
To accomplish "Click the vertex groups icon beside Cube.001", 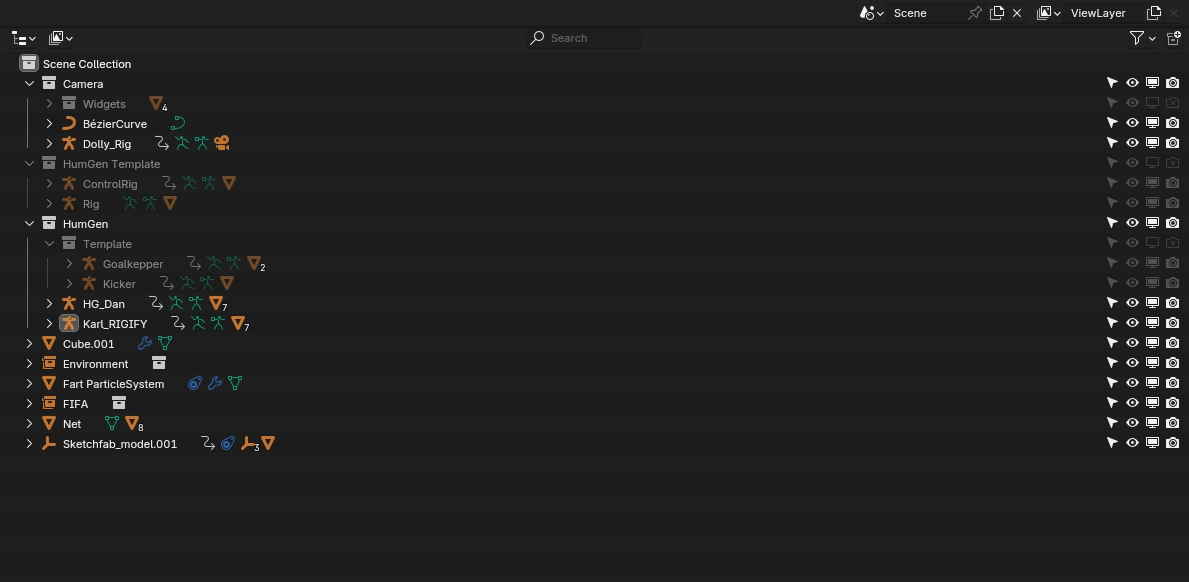I will pos(165,343).
